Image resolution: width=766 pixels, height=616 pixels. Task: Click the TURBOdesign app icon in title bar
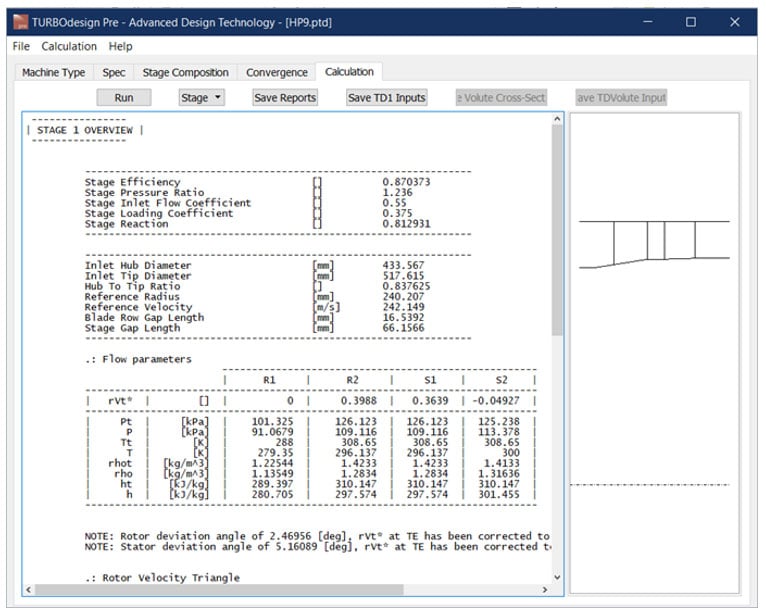(19, 21)
